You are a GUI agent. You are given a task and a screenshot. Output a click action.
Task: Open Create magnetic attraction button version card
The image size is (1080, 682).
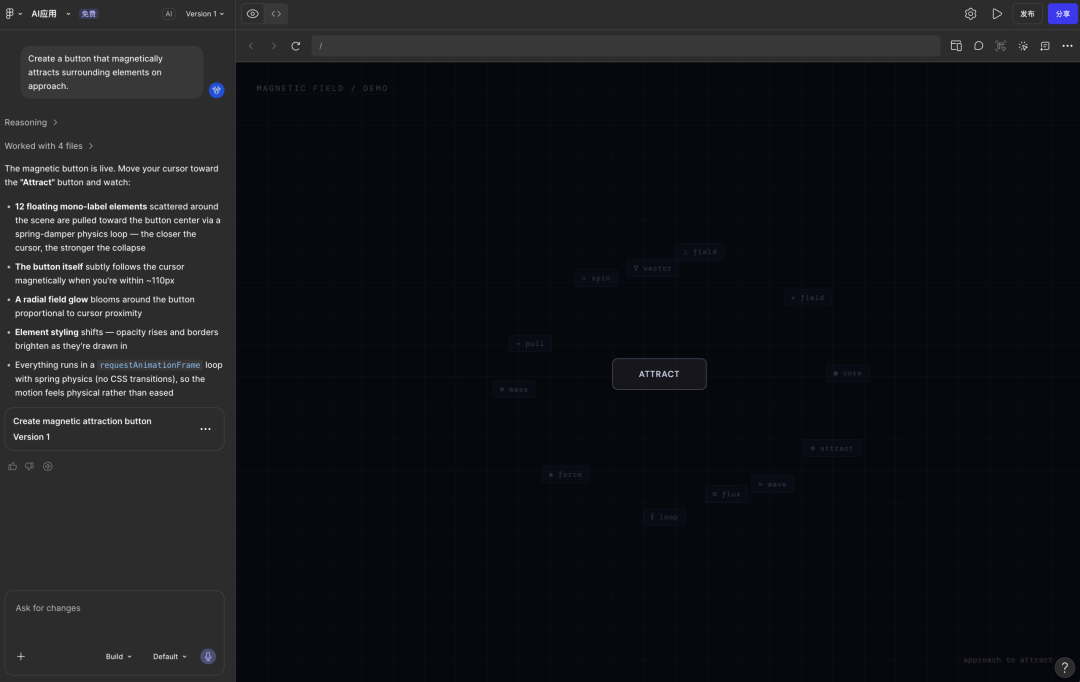click(114, 429)
